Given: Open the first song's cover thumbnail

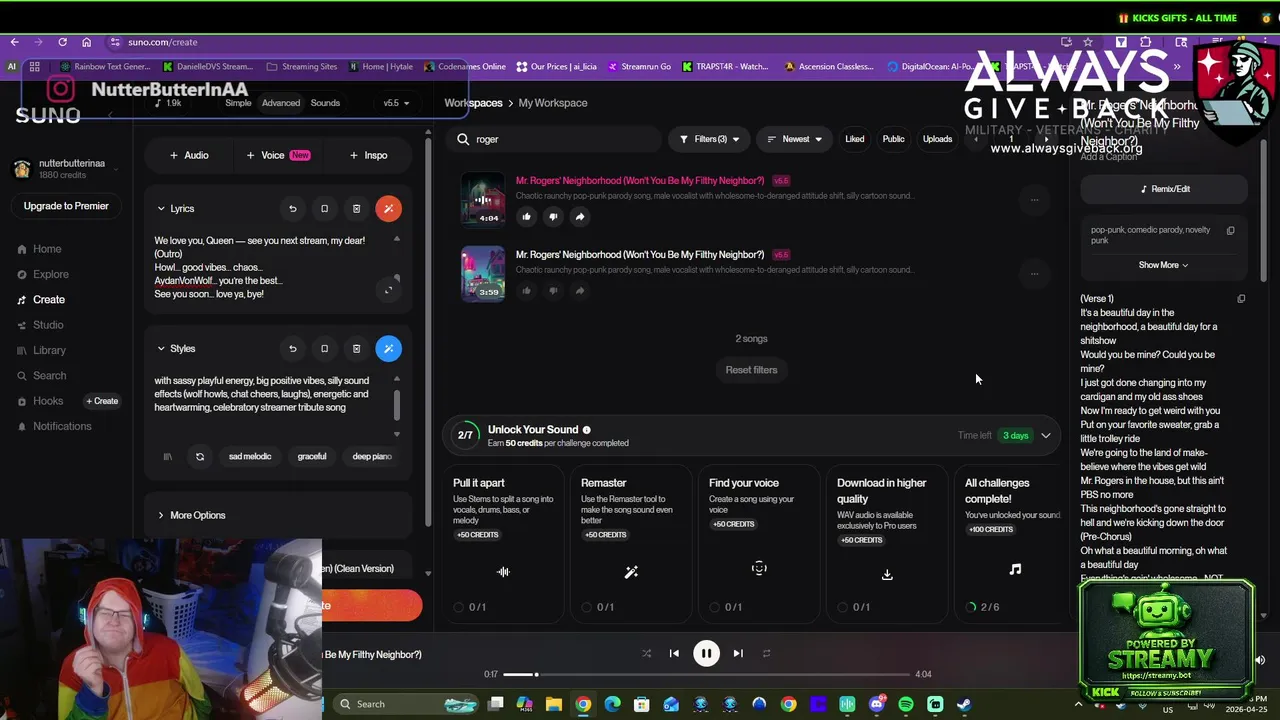Looking at the screenshot, I should click(483, 199).
